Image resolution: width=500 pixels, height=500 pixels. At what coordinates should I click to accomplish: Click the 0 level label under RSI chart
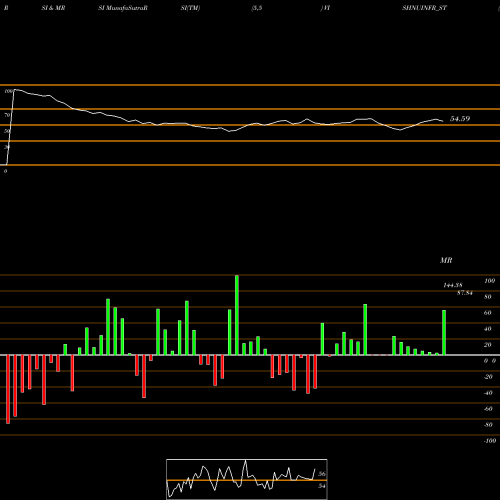(5, 171)
